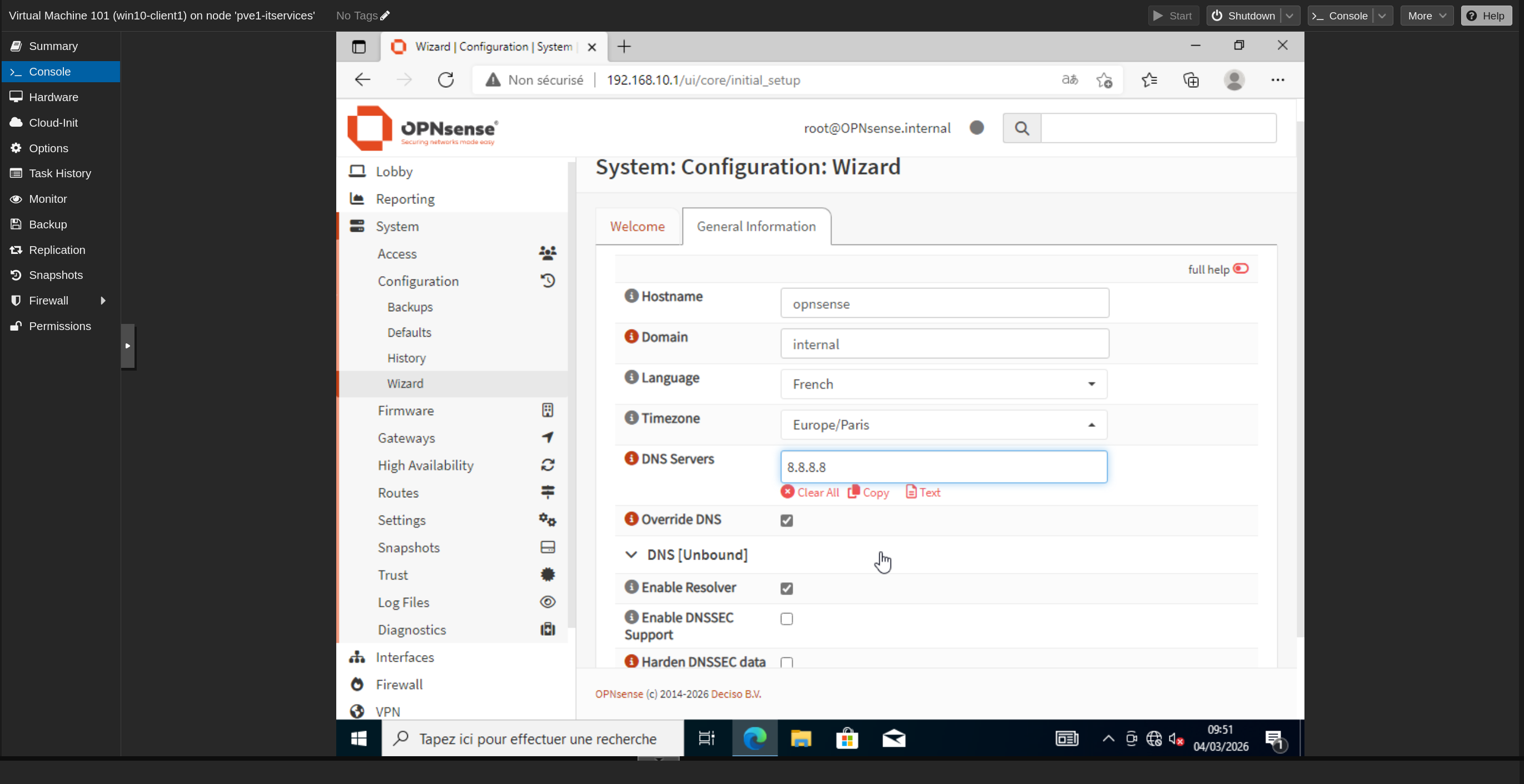Open Windows File Explorer taskbar icon
Viewport: 1524px width, 784px height.
[x=800, y=738]
